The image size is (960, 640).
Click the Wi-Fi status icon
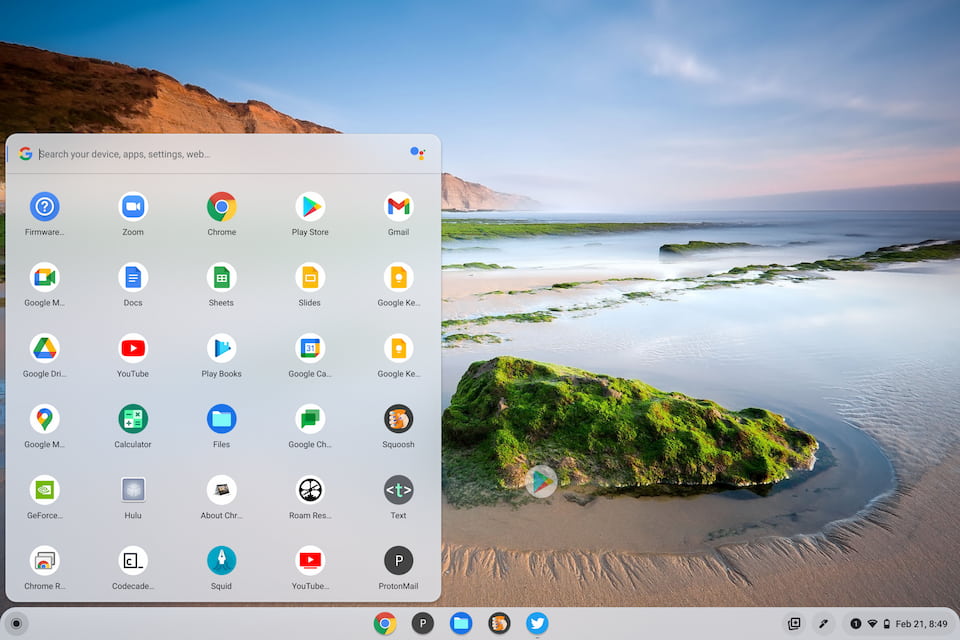[872, 623]
